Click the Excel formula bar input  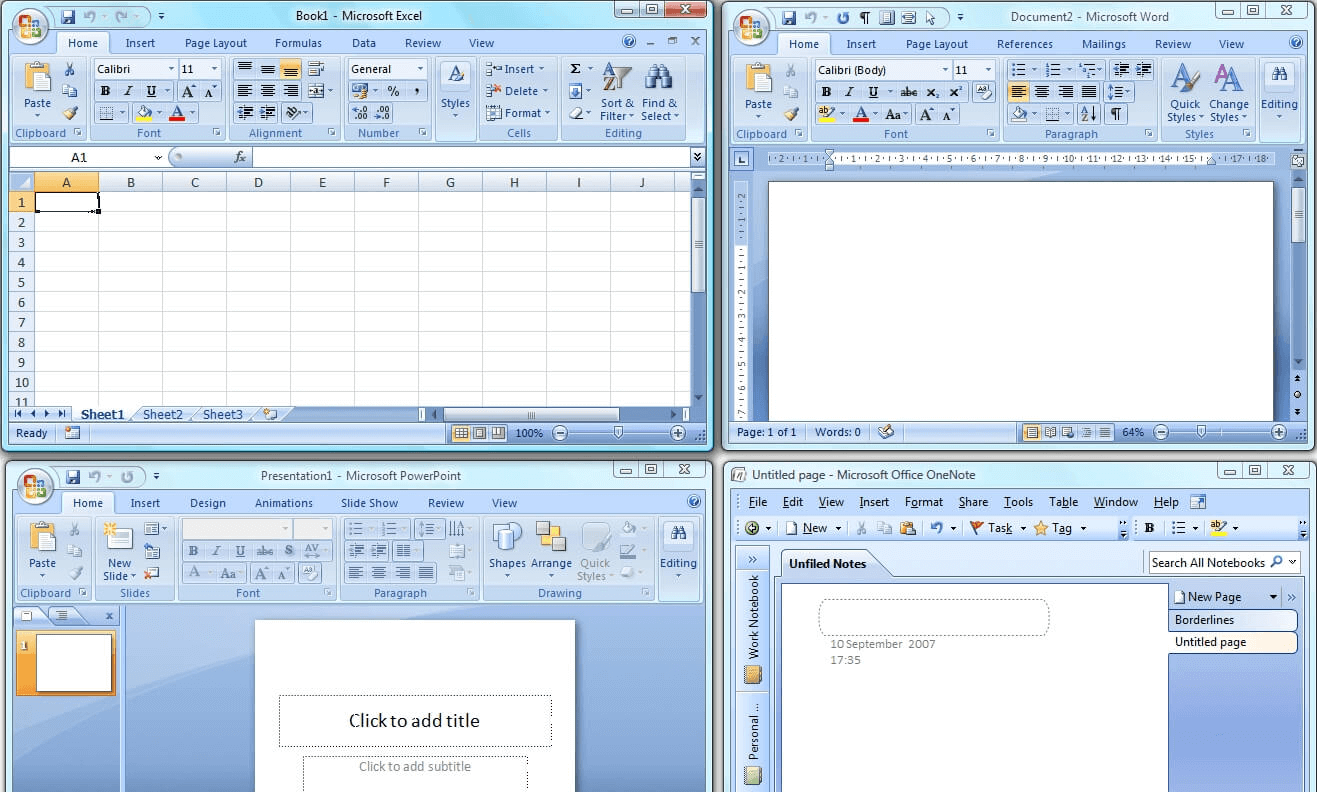tap(471, 157)
